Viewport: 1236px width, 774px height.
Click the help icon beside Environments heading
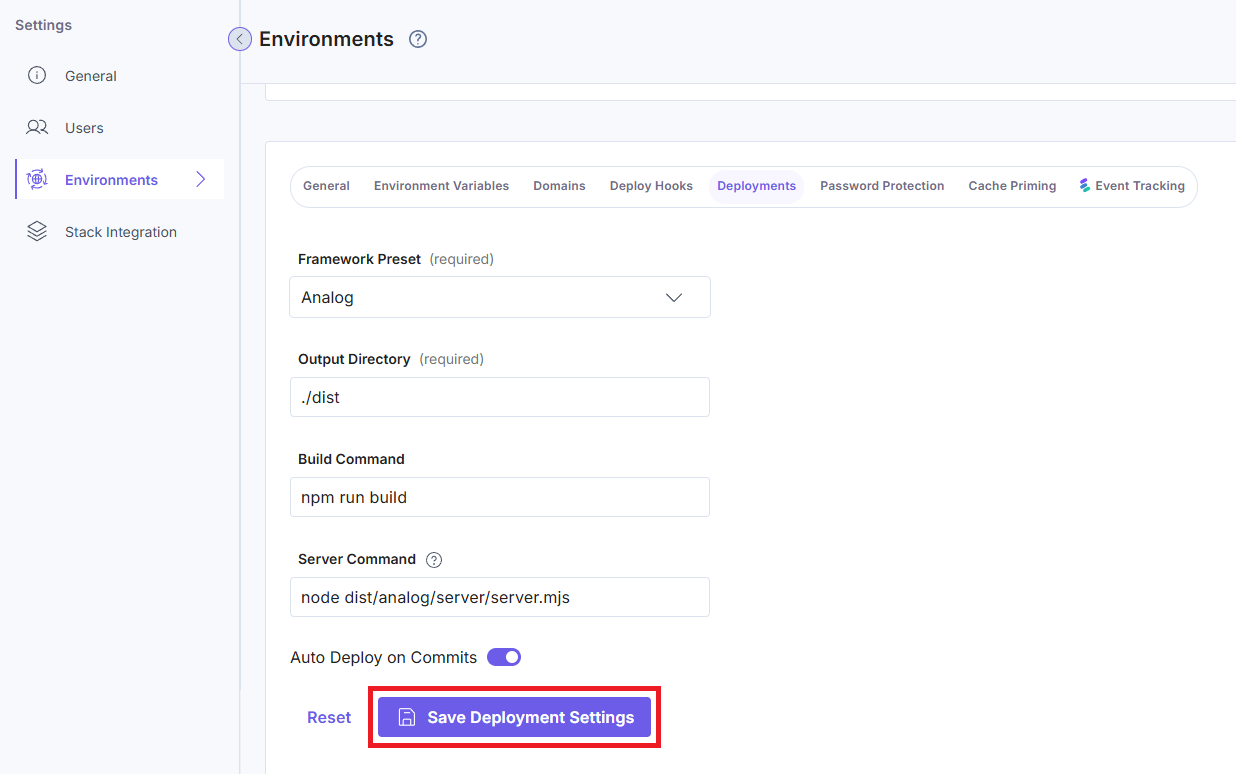tap(418, 40)
